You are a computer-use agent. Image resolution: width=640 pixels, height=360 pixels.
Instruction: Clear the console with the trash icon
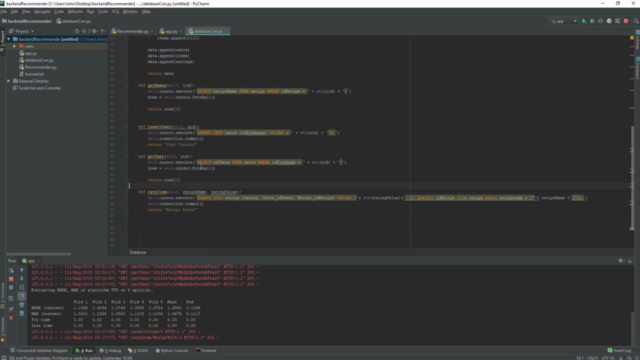point(22,313)
